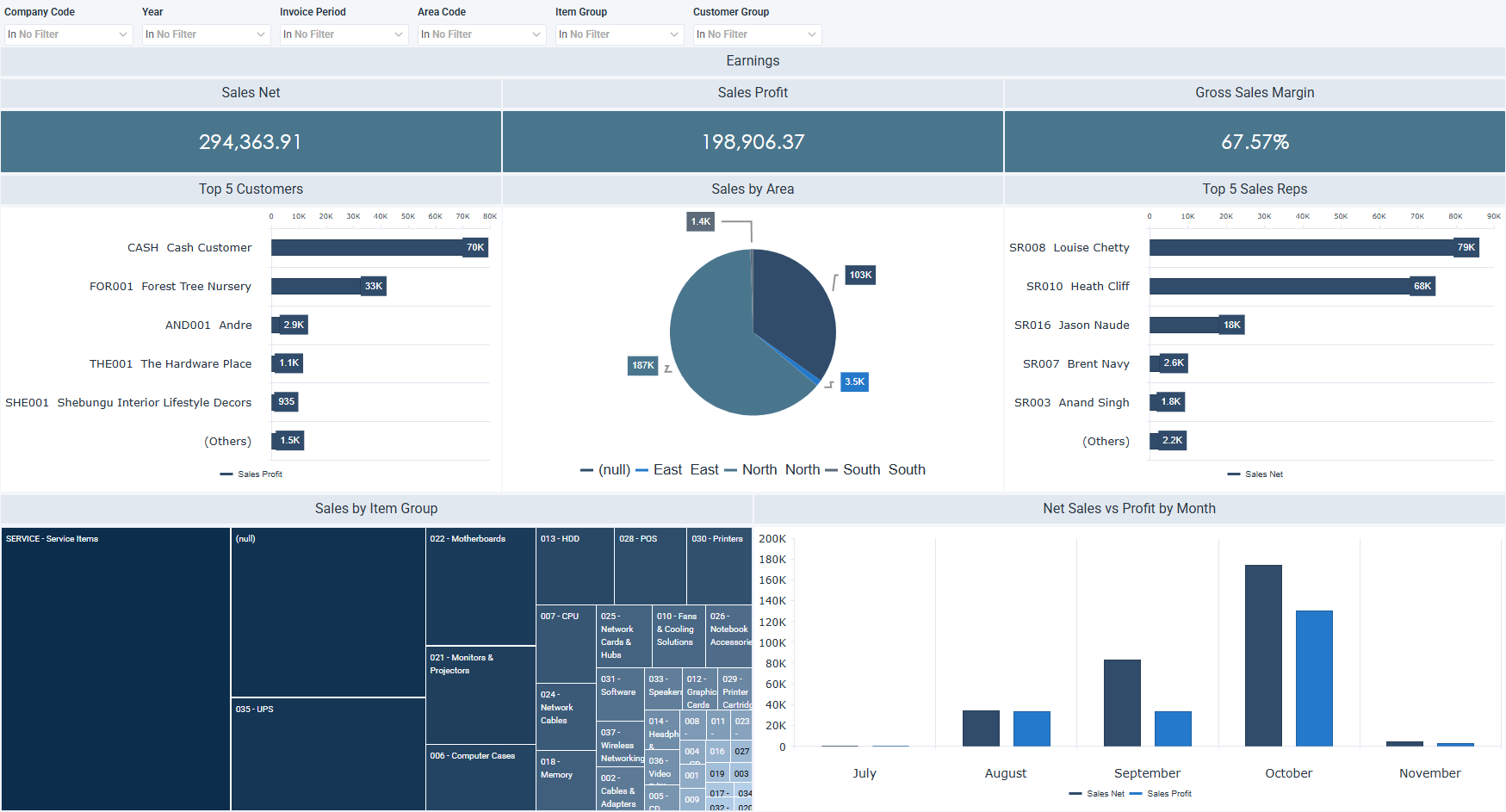
Task: Click the September Sales Profit bar
Action: pyautogui.click(x=1173, y=729)
